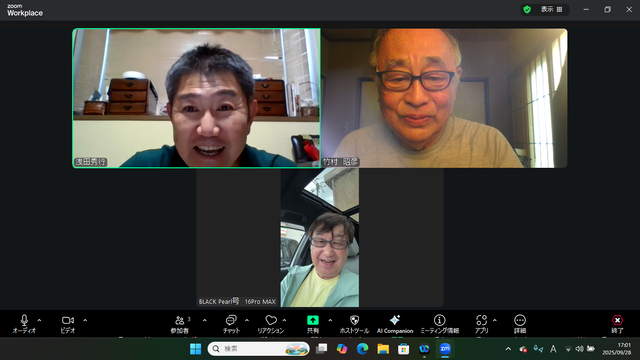This screenshot has height=360, width=640.
Task: Check the green encryption shield icon
Action: 527,9
